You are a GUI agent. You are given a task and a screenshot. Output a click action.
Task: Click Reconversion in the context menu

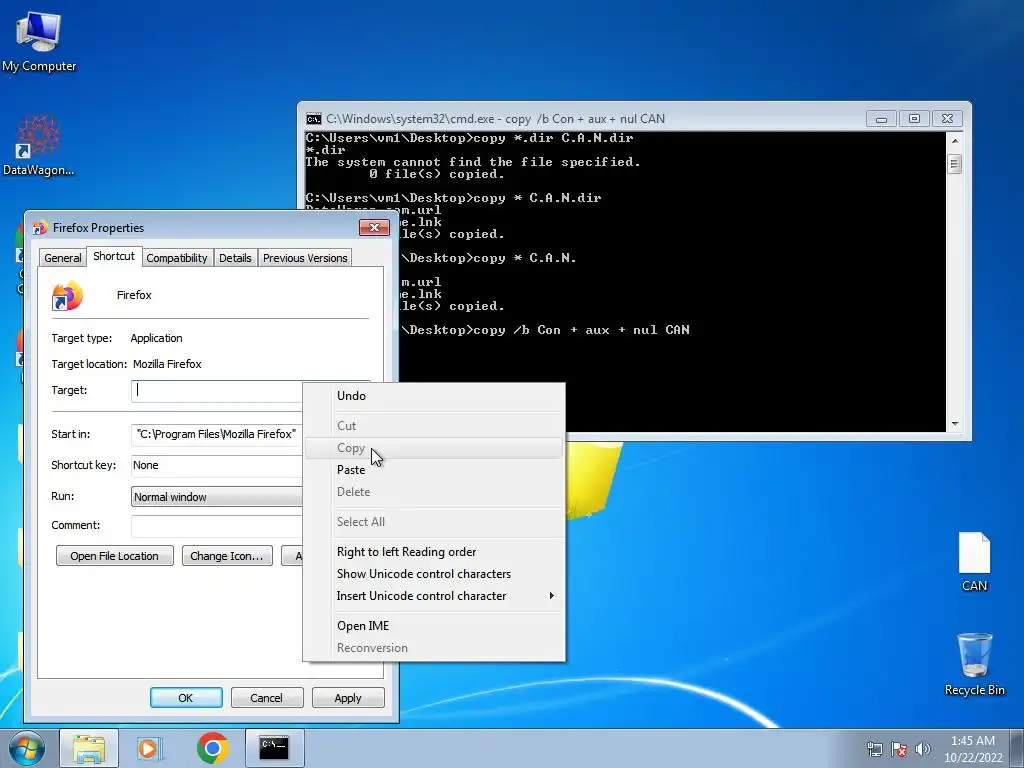click(434, 648)
